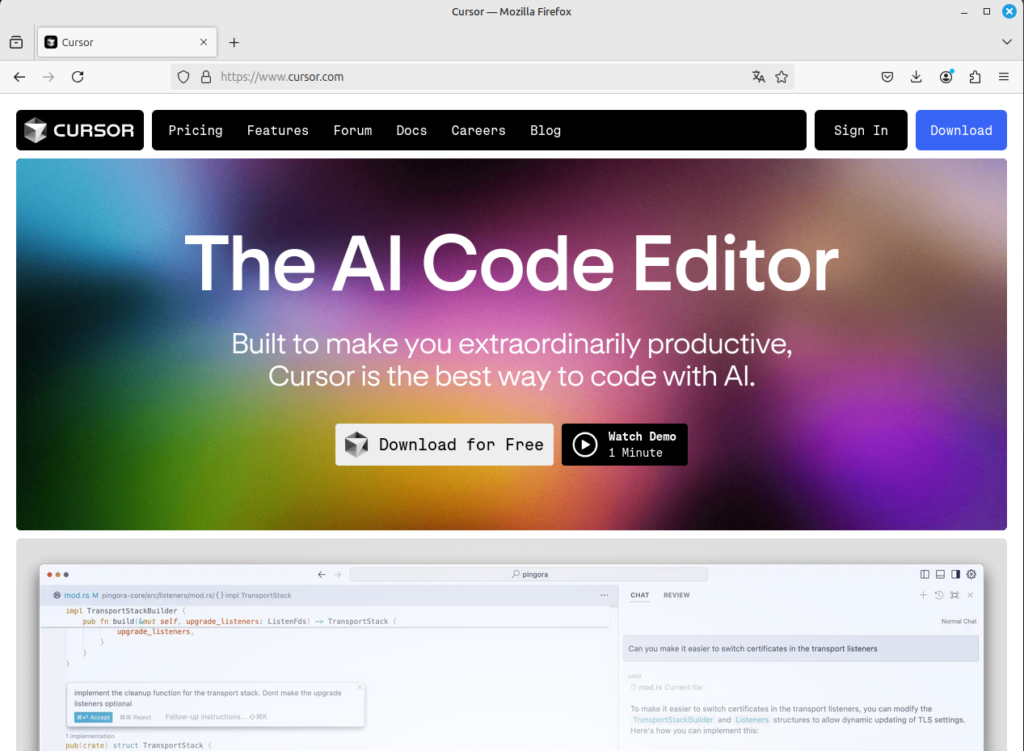Open Firefox application hamburger menu
This screenshot has height=751, width=1024.
(x=1004, y=77)
